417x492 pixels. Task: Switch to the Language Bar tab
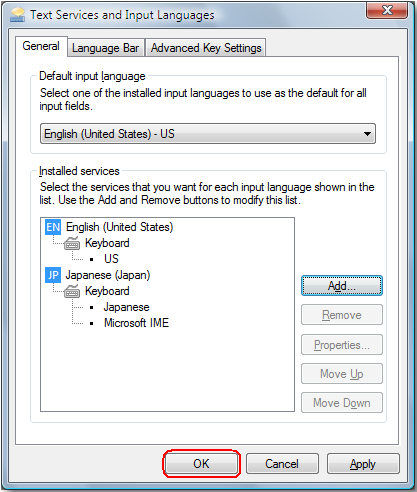[x=105, y=48]
